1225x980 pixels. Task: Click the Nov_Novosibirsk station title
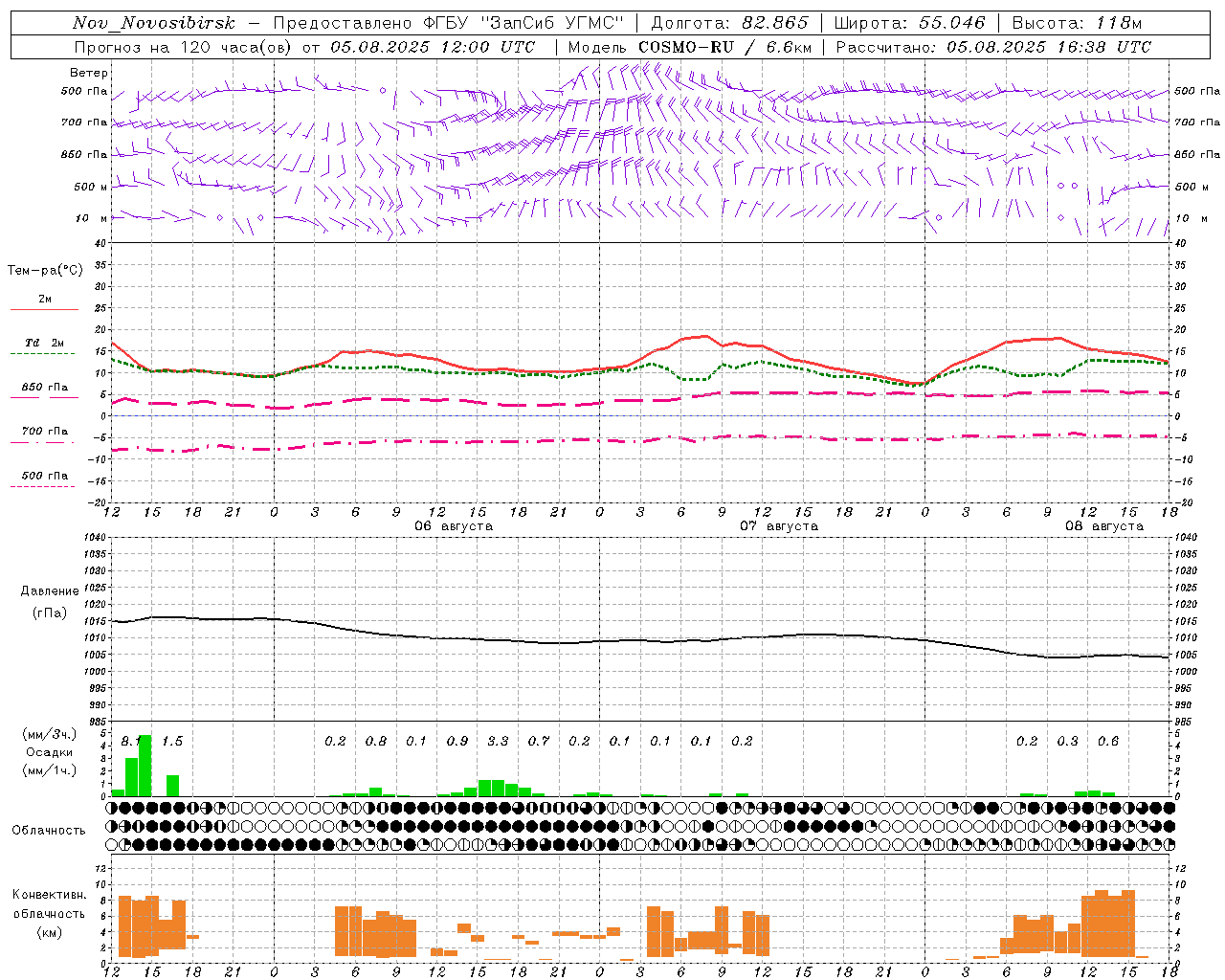point(154,23)
